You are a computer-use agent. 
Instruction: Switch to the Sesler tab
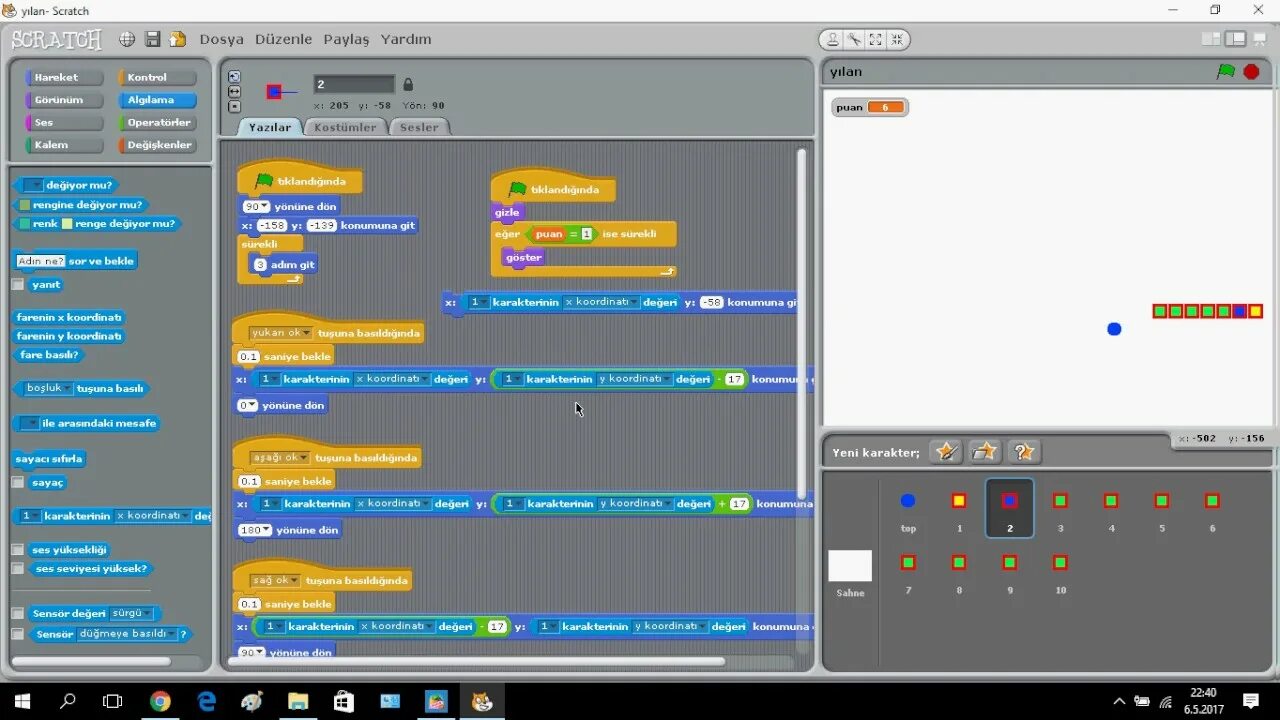(419, 127)
